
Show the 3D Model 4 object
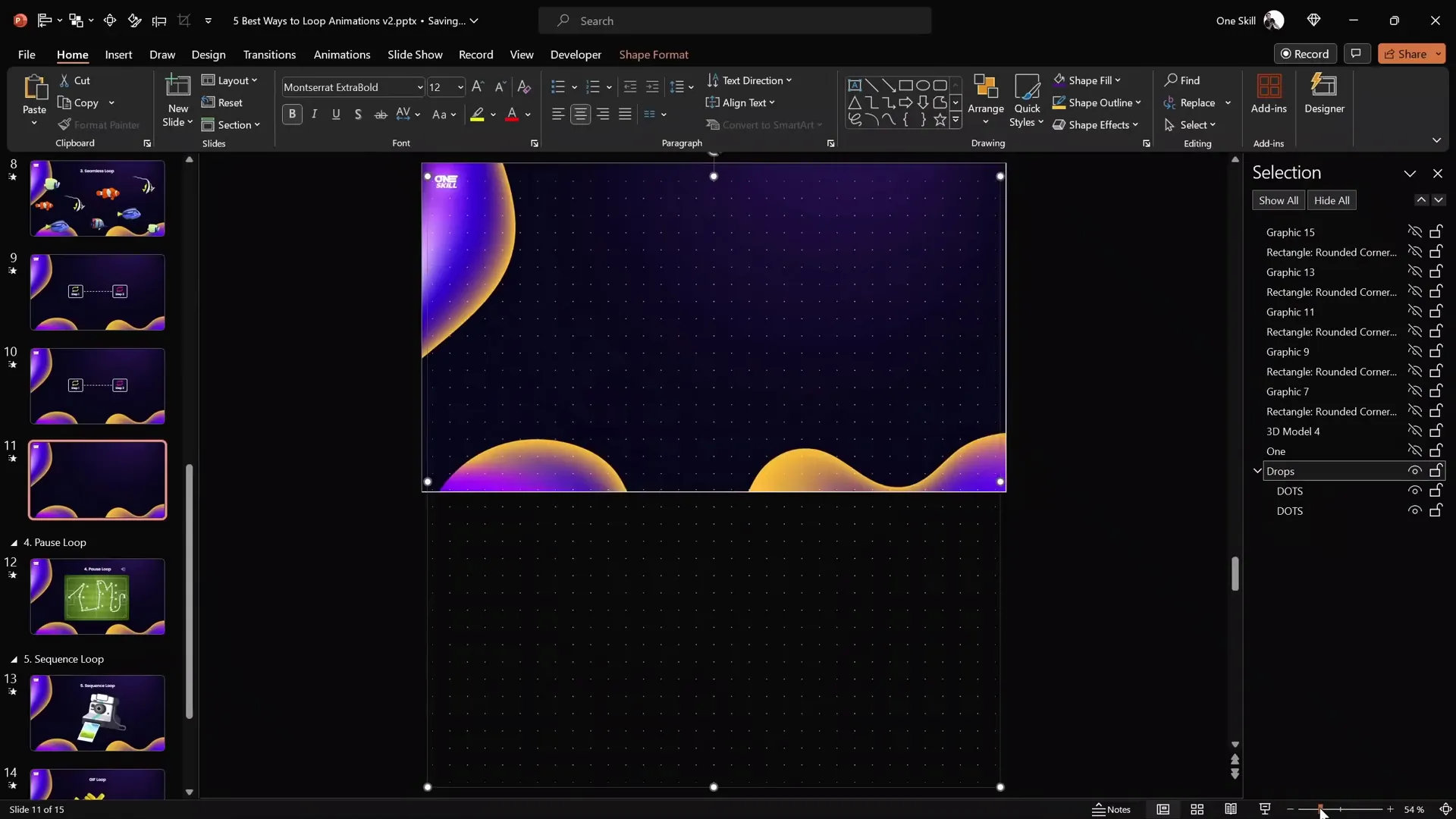pyautogui.click(x=1414, y=431)
